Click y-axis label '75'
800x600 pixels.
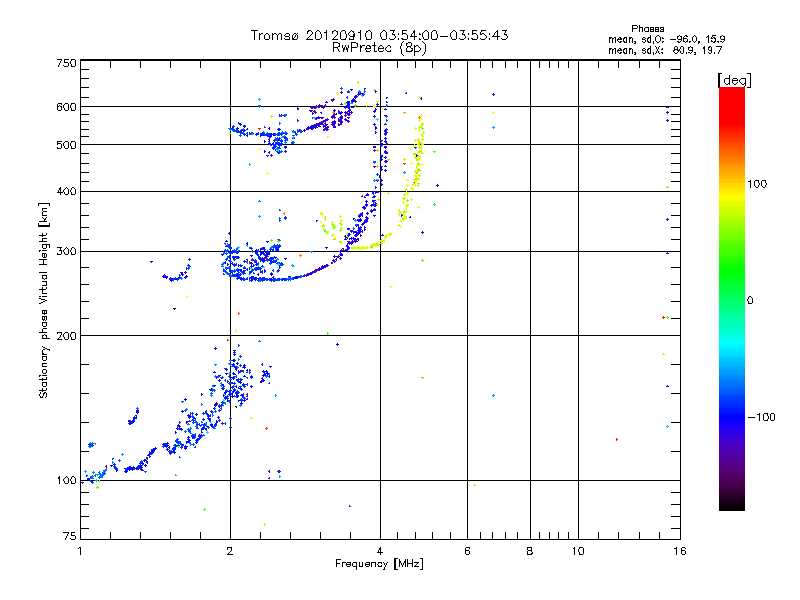point(70,536)
